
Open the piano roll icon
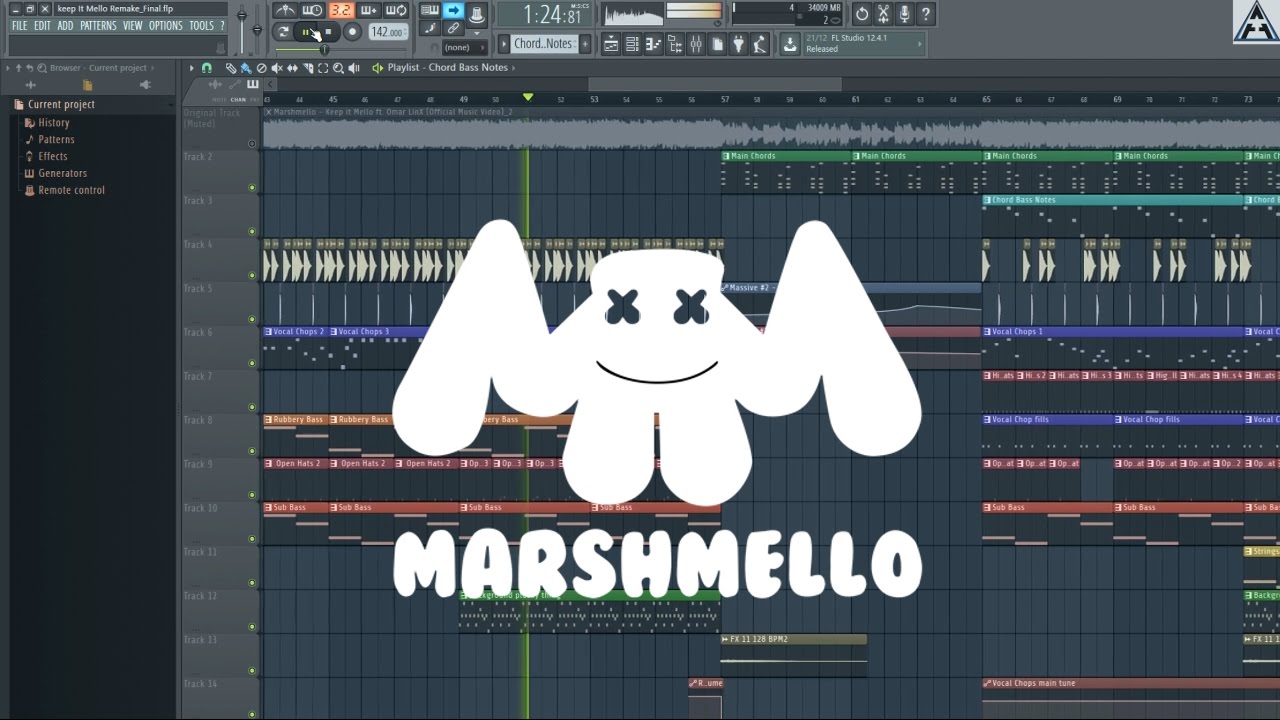[x=653, y=44]
